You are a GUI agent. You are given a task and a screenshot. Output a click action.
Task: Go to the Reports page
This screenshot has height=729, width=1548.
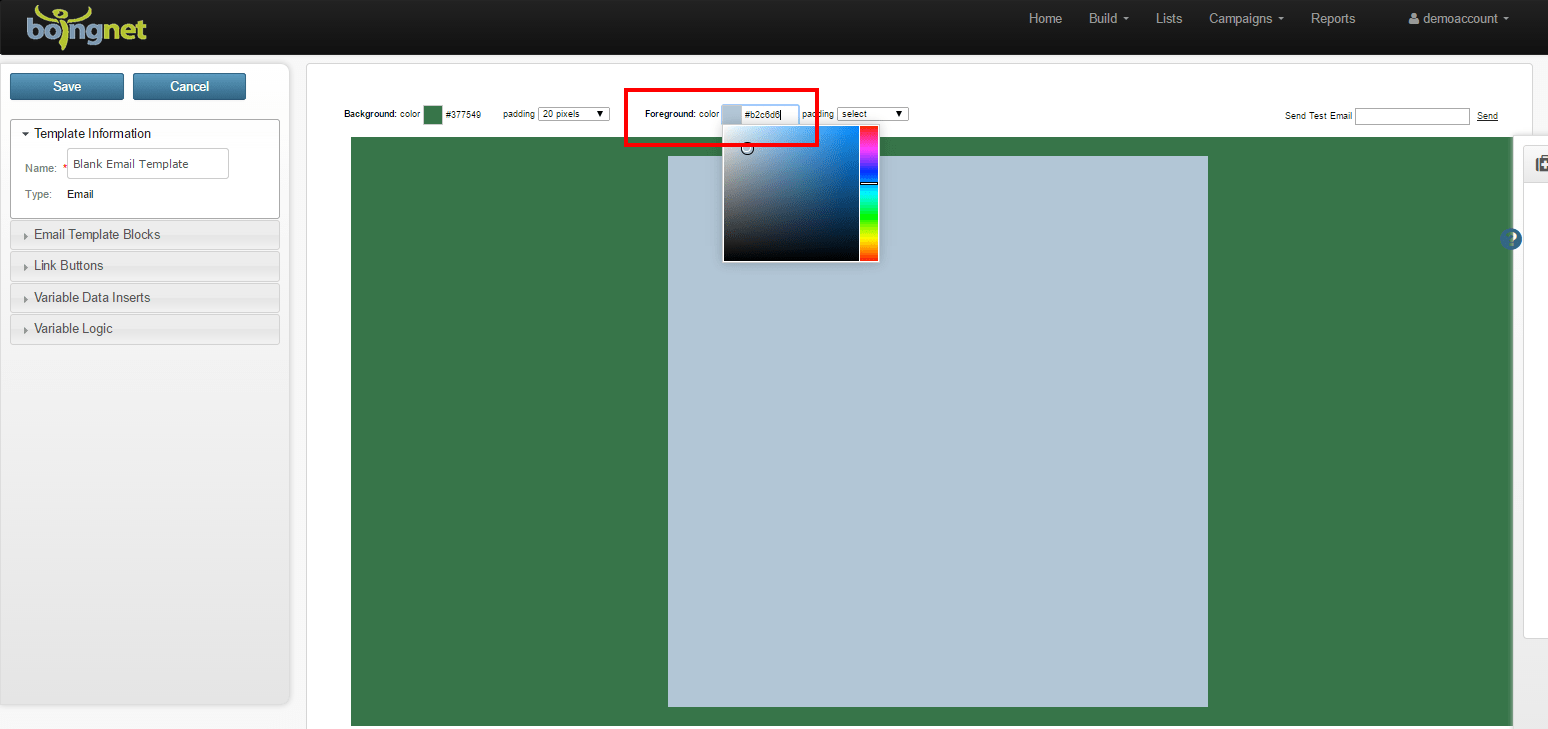1333,18
